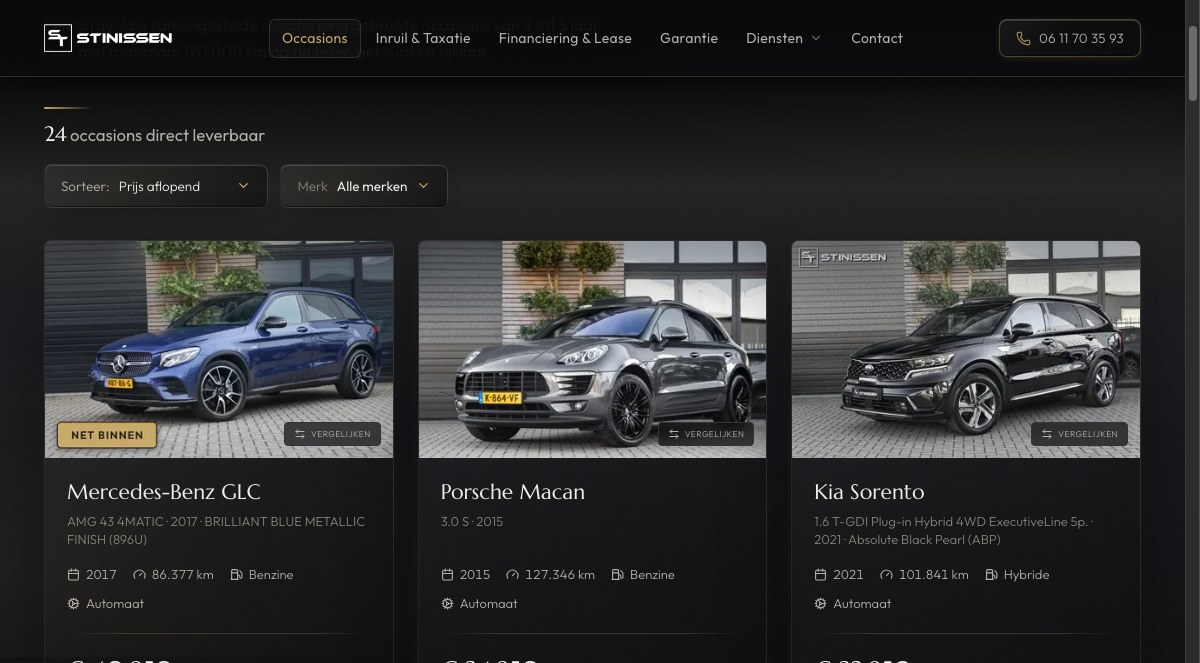1200x663 pixels.
Task: Toggle Vergelijken on the Kia Sorento
Action: tap(1080, 434)
